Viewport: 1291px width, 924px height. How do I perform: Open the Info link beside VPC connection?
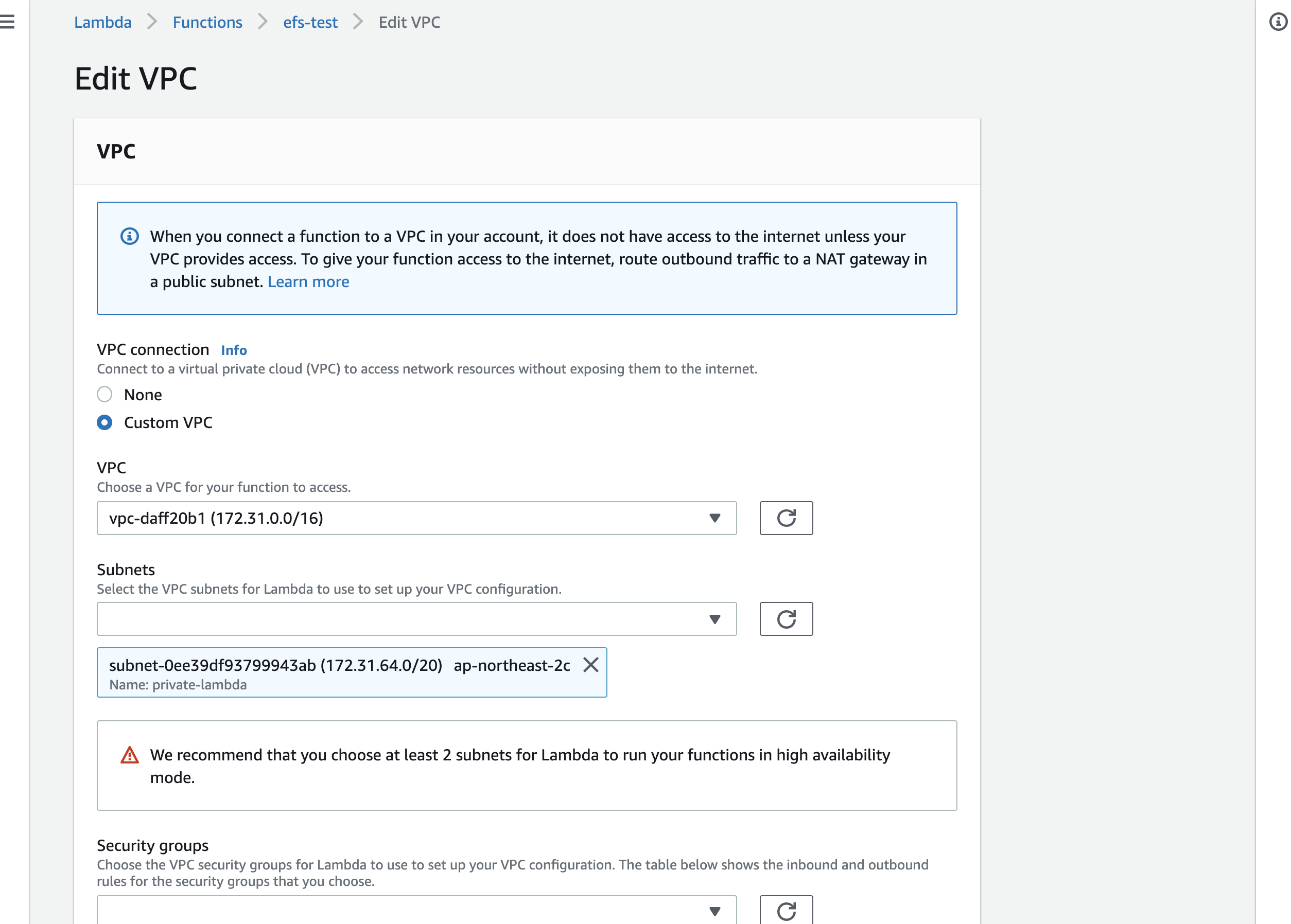[x=233, y=350]
